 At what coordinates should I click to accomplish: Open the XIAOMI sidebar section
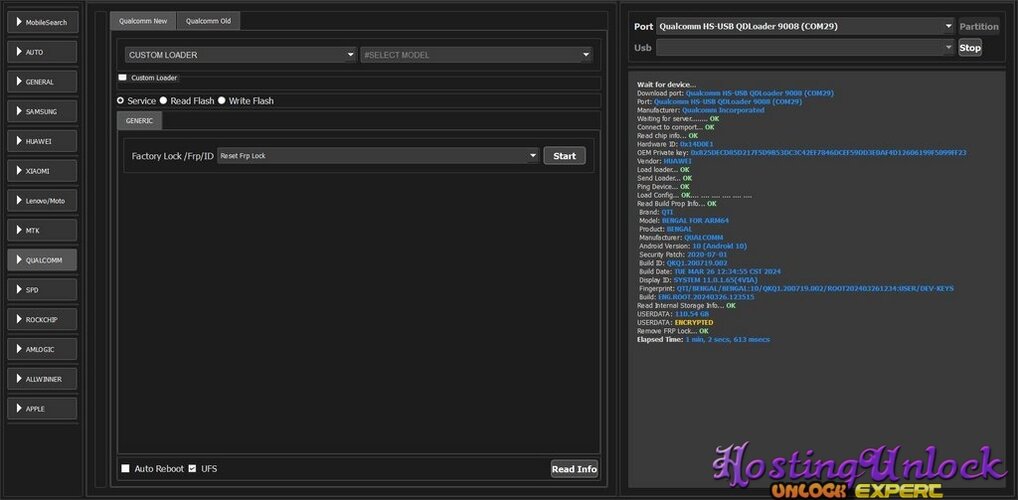pos(42,171)
